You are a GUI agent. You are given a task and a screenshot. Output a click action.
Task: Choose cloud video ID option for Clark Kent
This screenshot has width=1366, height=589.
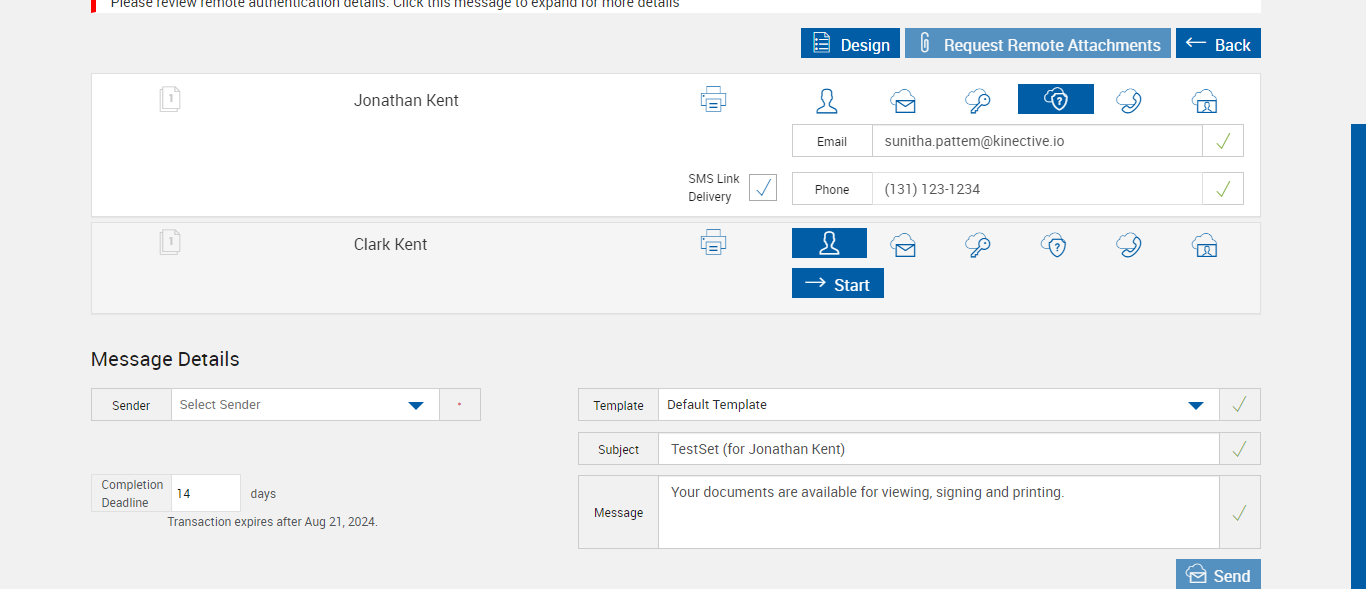pyautogui.click(x=1204, y=244)
